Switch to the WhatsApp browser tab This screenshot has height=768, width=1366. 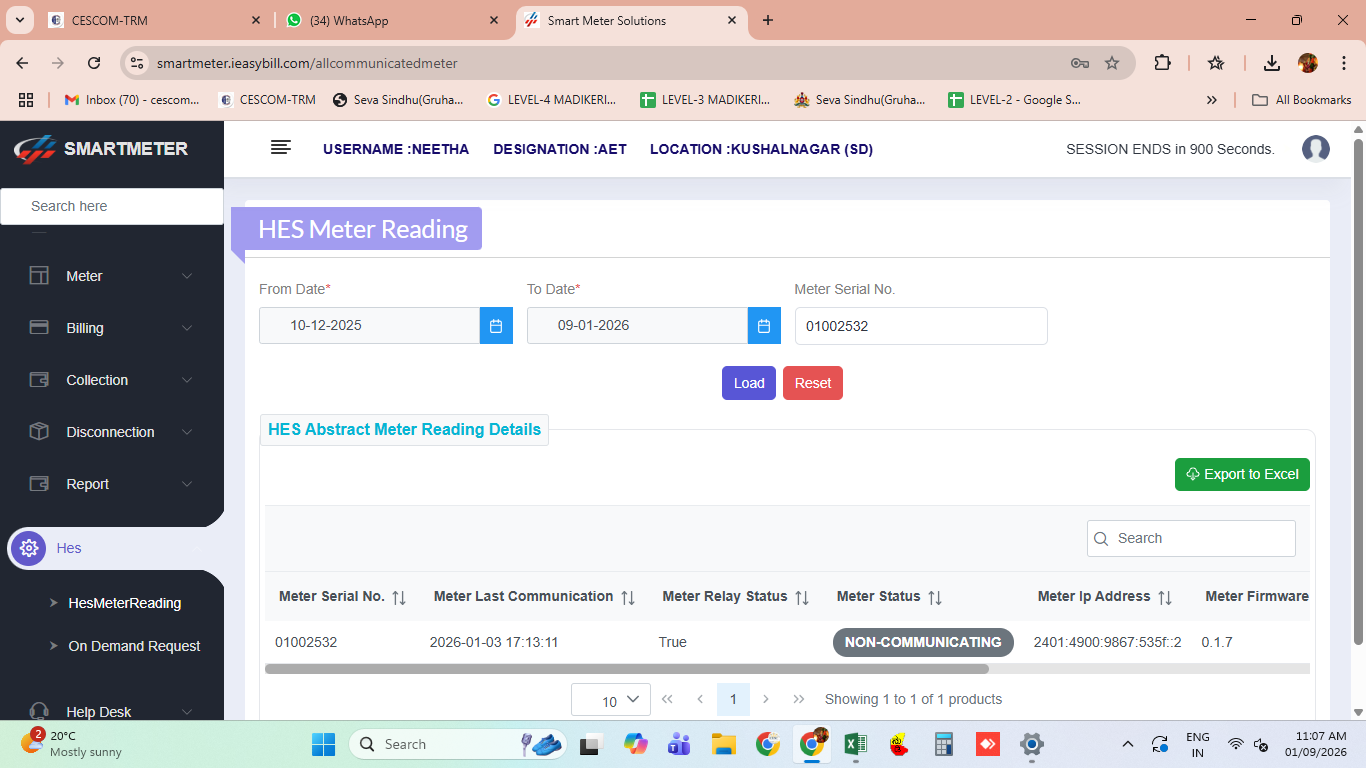[392, 20]
